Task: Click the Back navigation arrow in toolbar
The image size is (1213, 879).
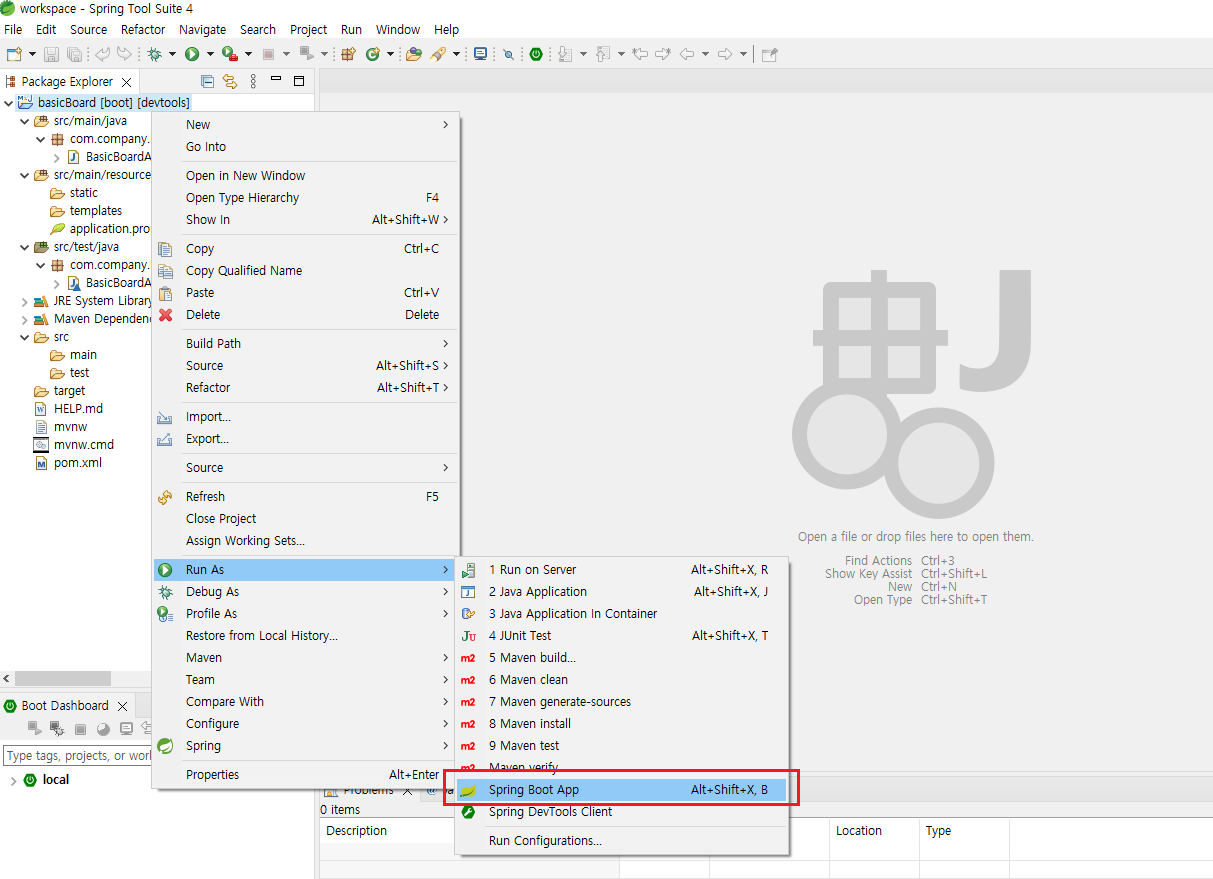Action: (x=687, y=54)
